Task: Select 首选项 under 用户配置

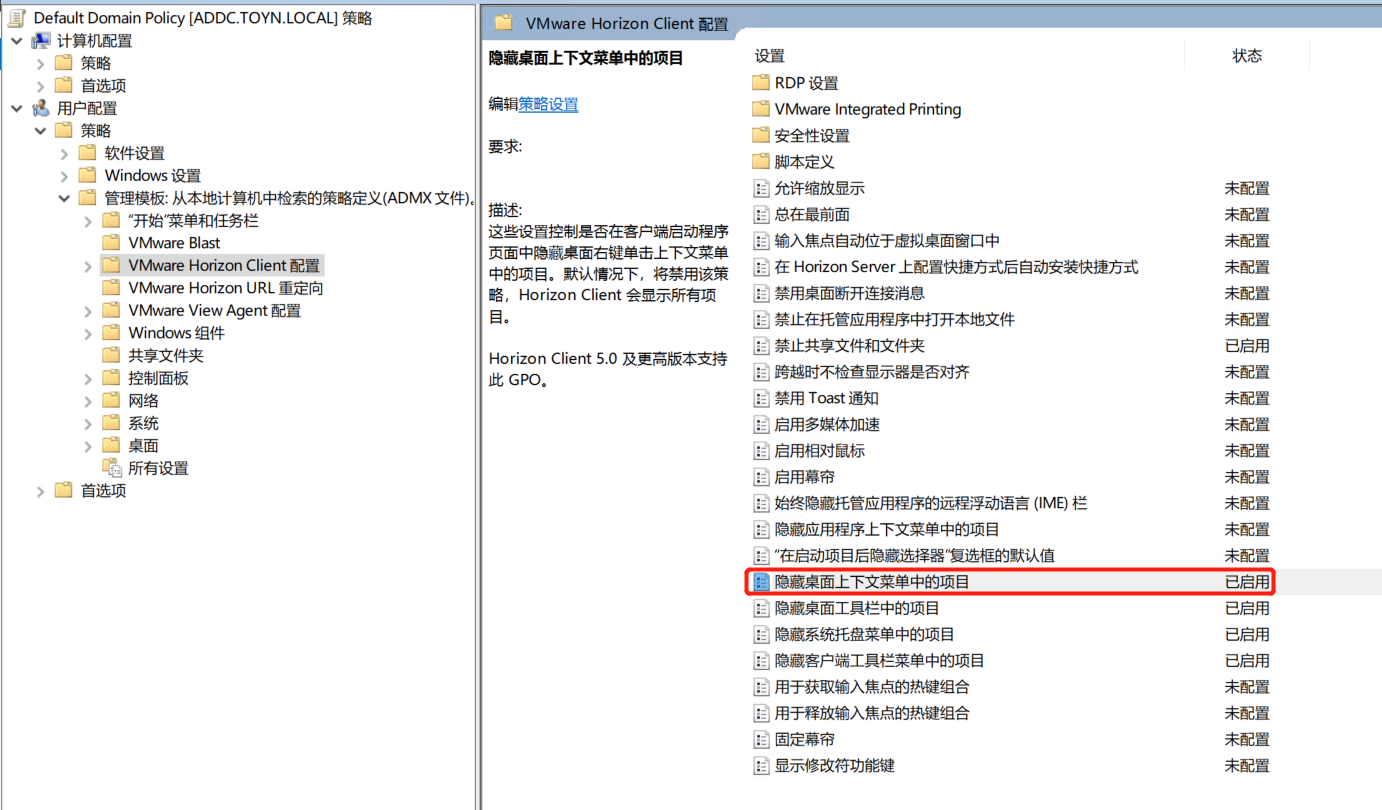Action: tap(103, 491)
